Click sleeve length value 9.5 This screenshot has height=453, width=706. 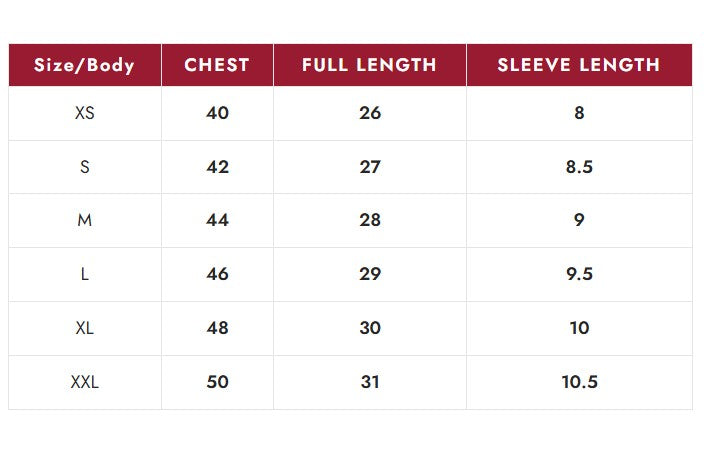(579, 274)
